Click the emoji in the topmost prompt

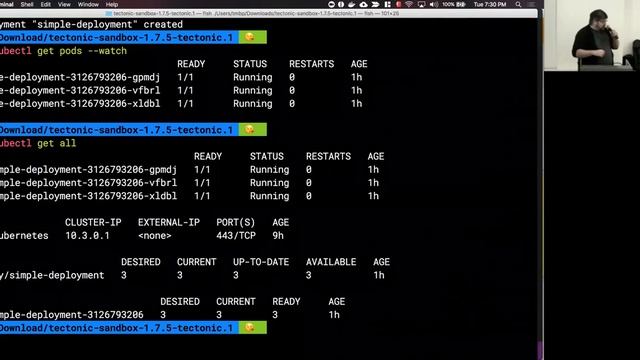click(x=249, y=37)
